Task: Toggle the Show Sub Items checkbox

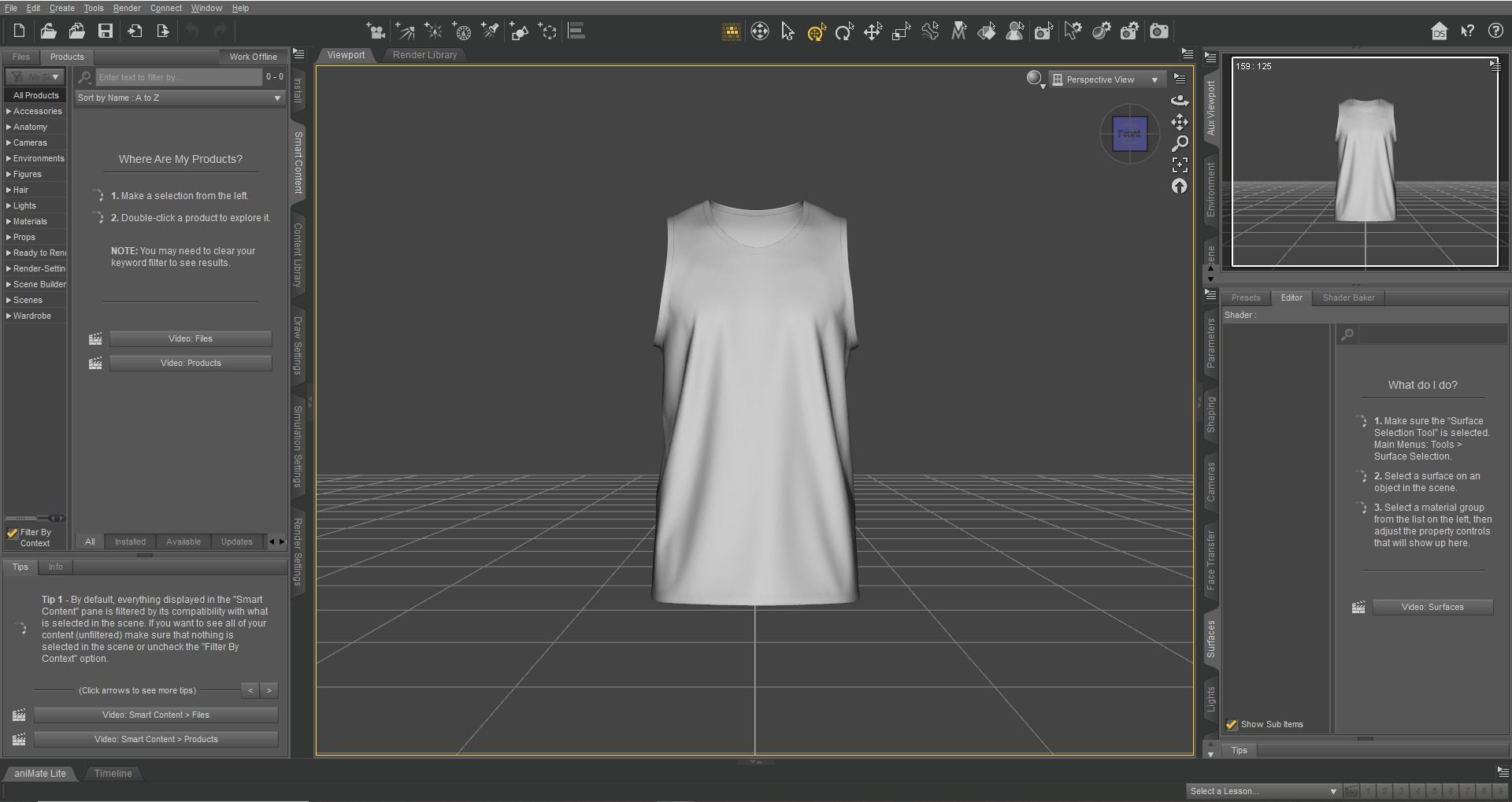Action: coord(1232,724)
